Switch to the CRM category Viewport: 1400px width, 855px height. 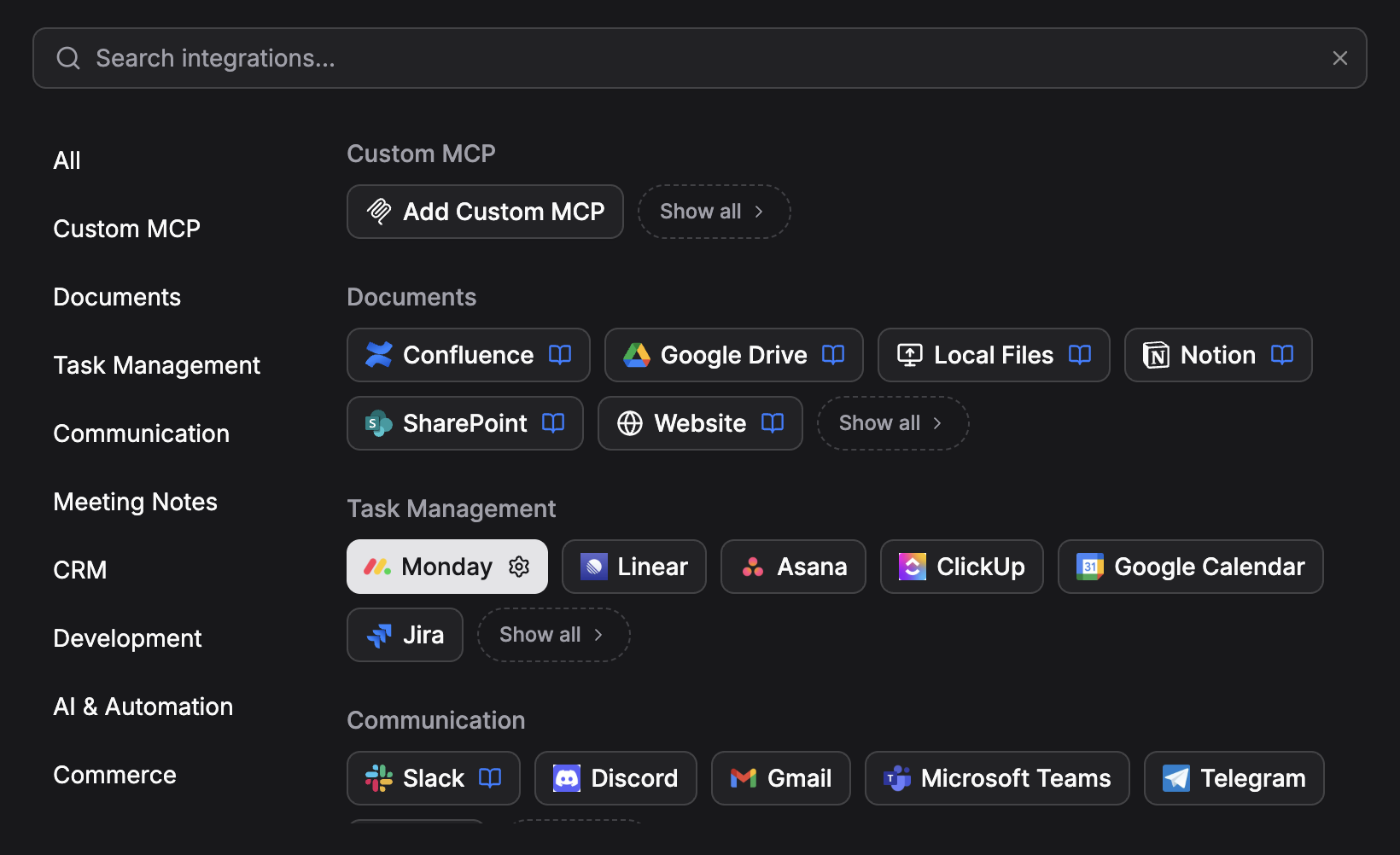click(x=79, y=569)
